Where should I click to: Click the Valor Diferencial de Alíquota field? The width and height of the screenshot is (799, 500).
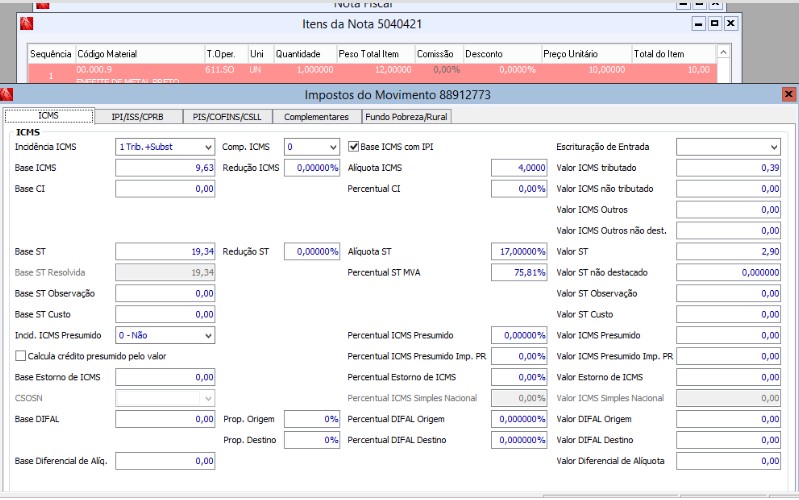728,461
